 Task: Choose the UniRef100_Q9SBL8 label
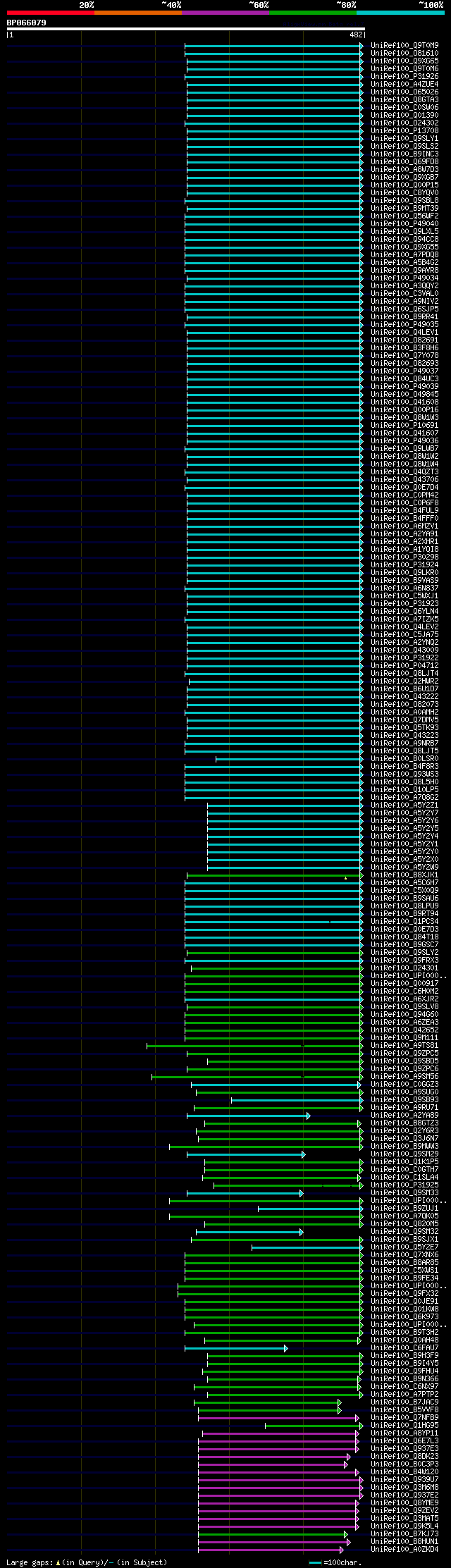click(x=404, y=200)
